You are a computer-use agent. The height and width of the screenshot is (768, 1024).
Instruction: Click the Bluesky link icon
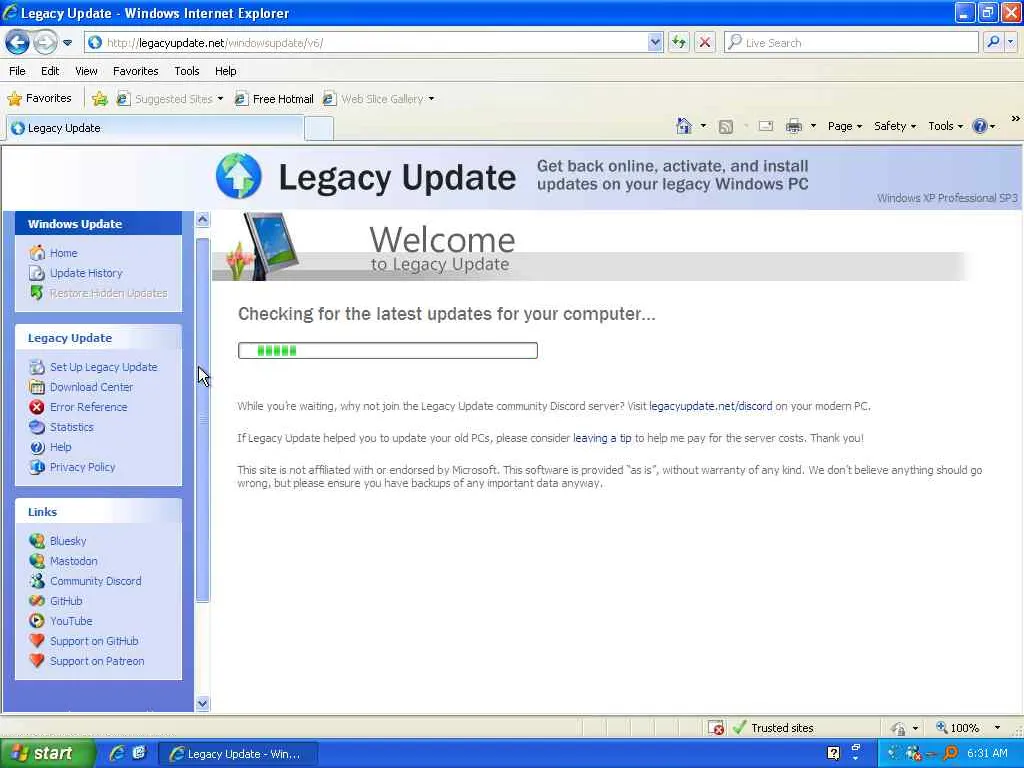(37, 541)
